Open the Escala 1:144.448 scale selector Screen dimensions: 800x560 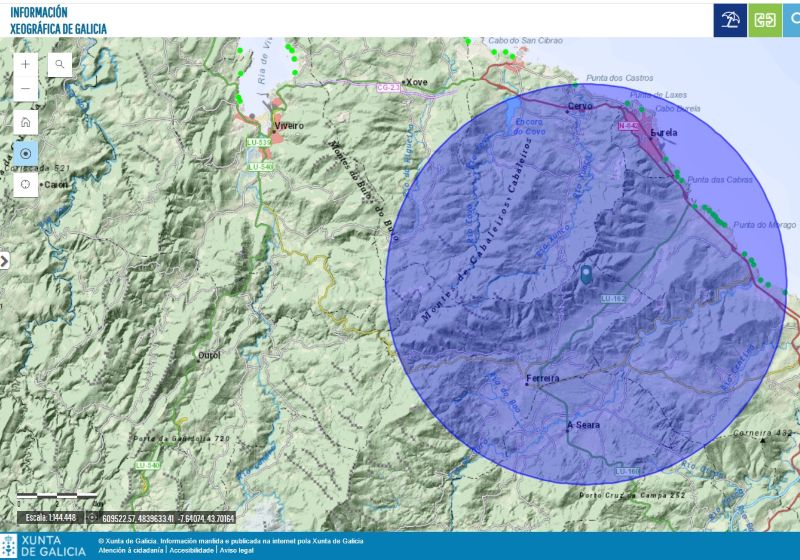(50, 518)
